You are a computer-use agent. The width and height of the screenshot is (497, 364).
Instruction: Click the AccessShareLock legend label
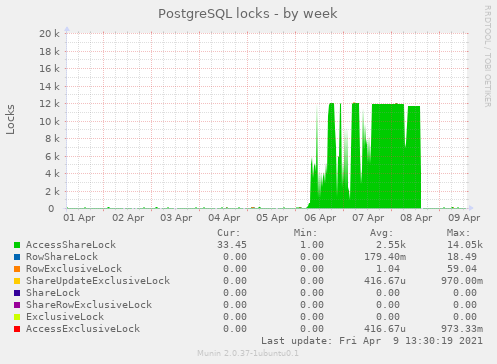[x=71, y=245]
